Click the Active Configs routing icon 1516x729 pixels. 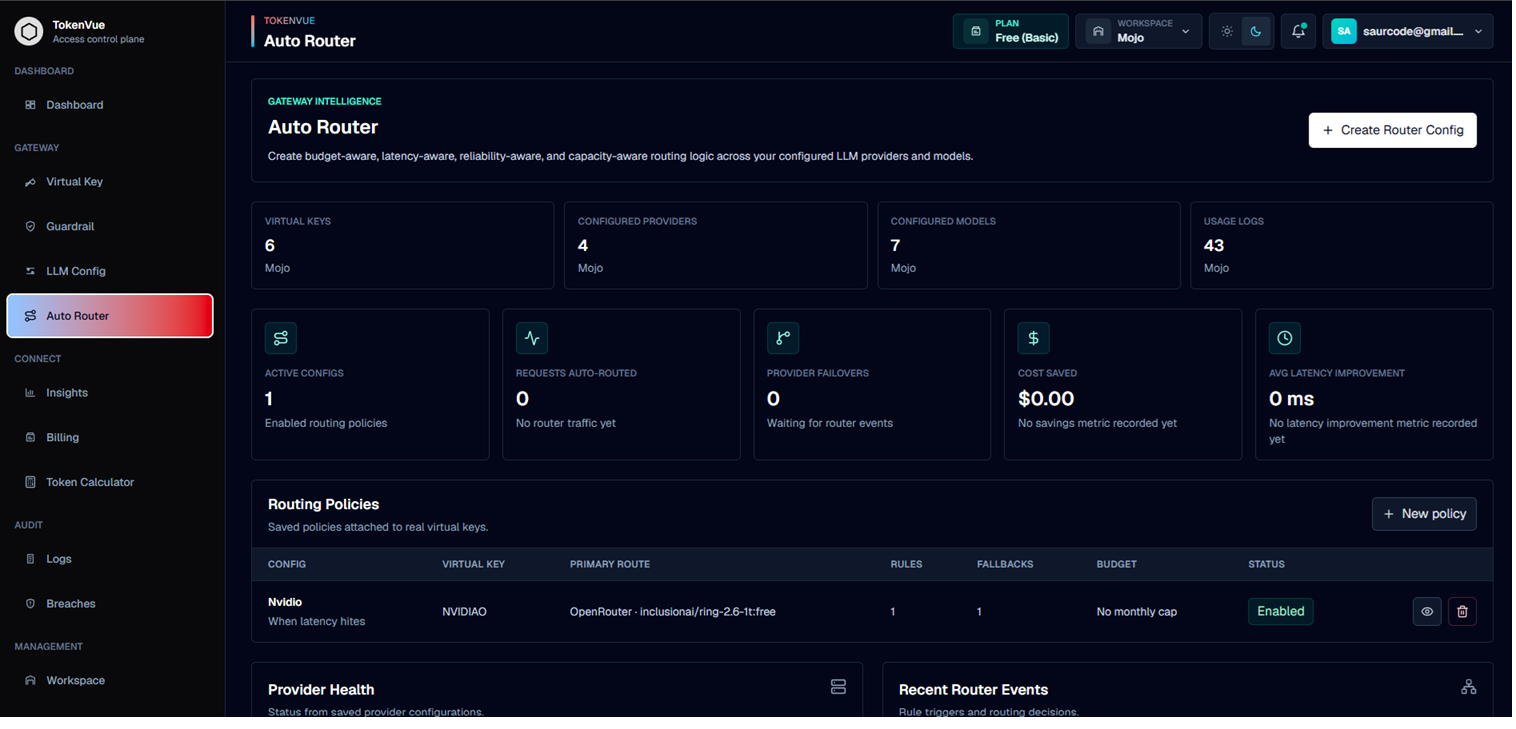pyautogui.click(x=281, y=338)
